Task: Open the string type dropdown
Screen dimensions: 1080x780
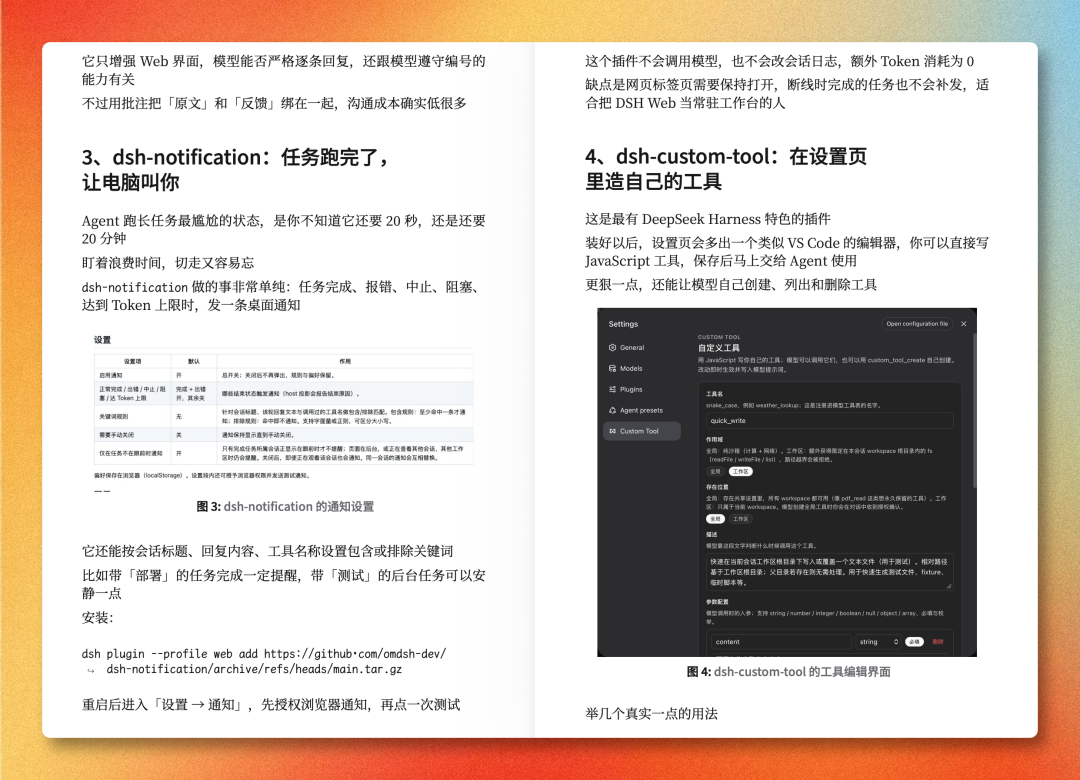Action: pos(878,642)
